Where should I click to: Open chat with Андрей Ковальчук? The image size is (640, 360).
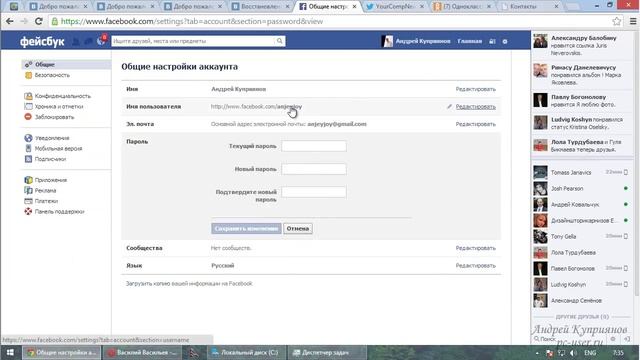pyautogui.click(x=582, y=204)
